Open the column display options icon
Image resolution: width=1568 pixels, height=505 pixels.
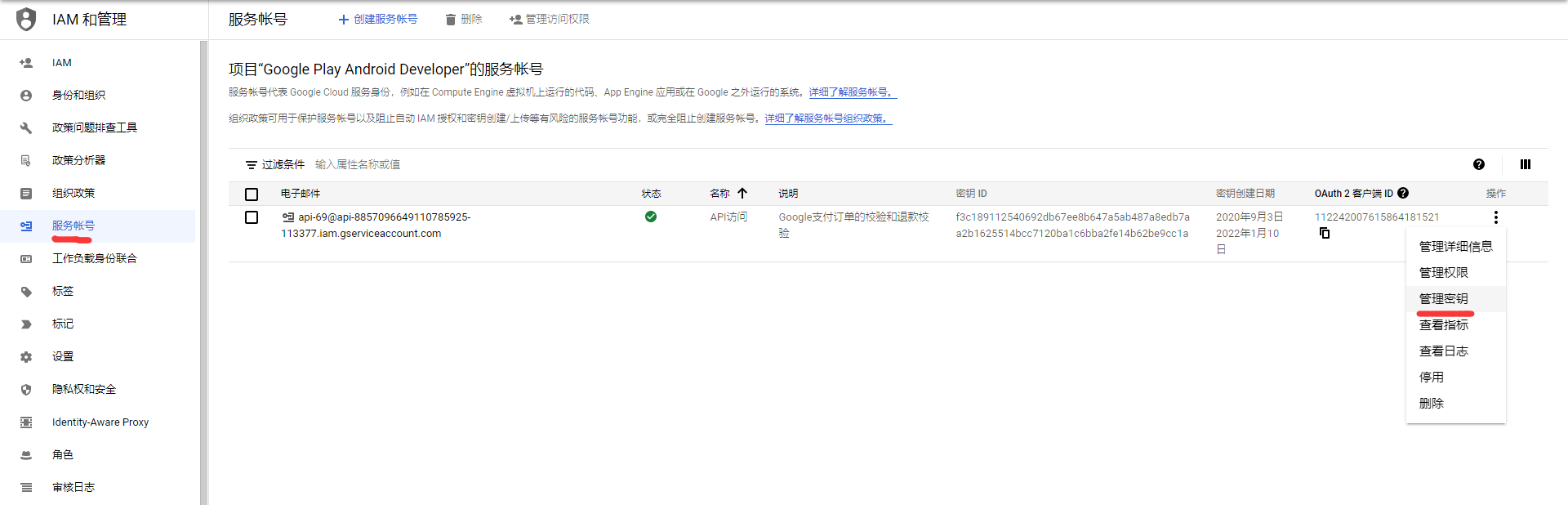(1525, 164)
